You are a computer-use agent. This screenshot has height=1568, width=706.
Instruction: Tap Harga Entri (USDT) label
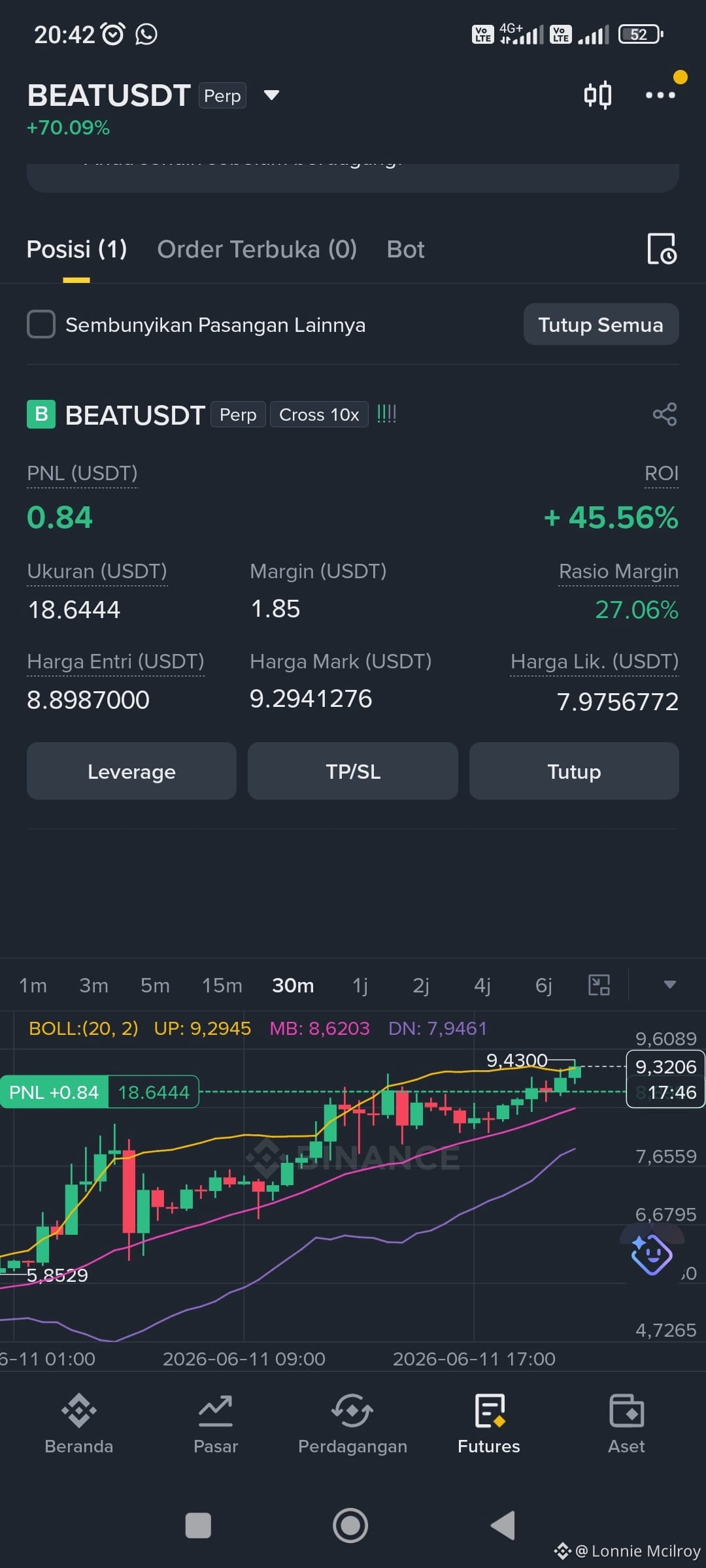click(116, 661)
